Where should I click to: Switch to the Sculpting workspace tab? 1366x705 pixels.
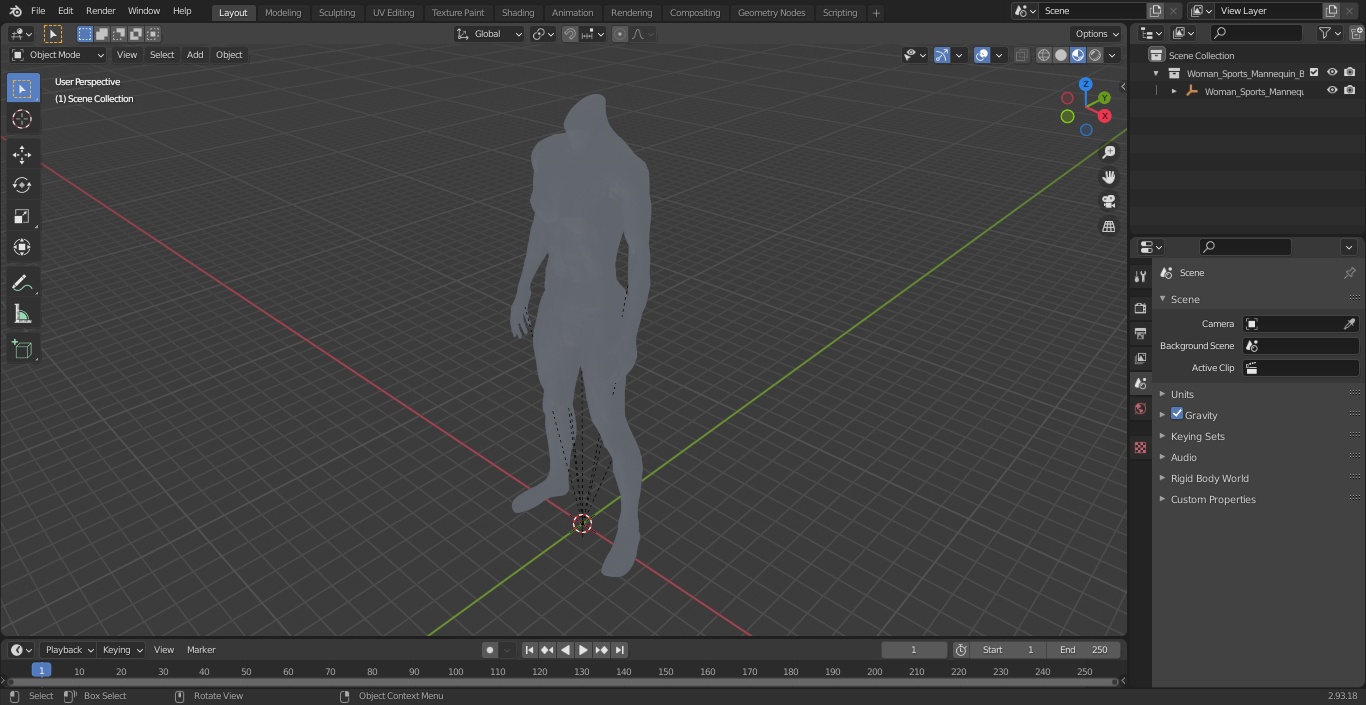pyautogui.click(x=337, y=12)
